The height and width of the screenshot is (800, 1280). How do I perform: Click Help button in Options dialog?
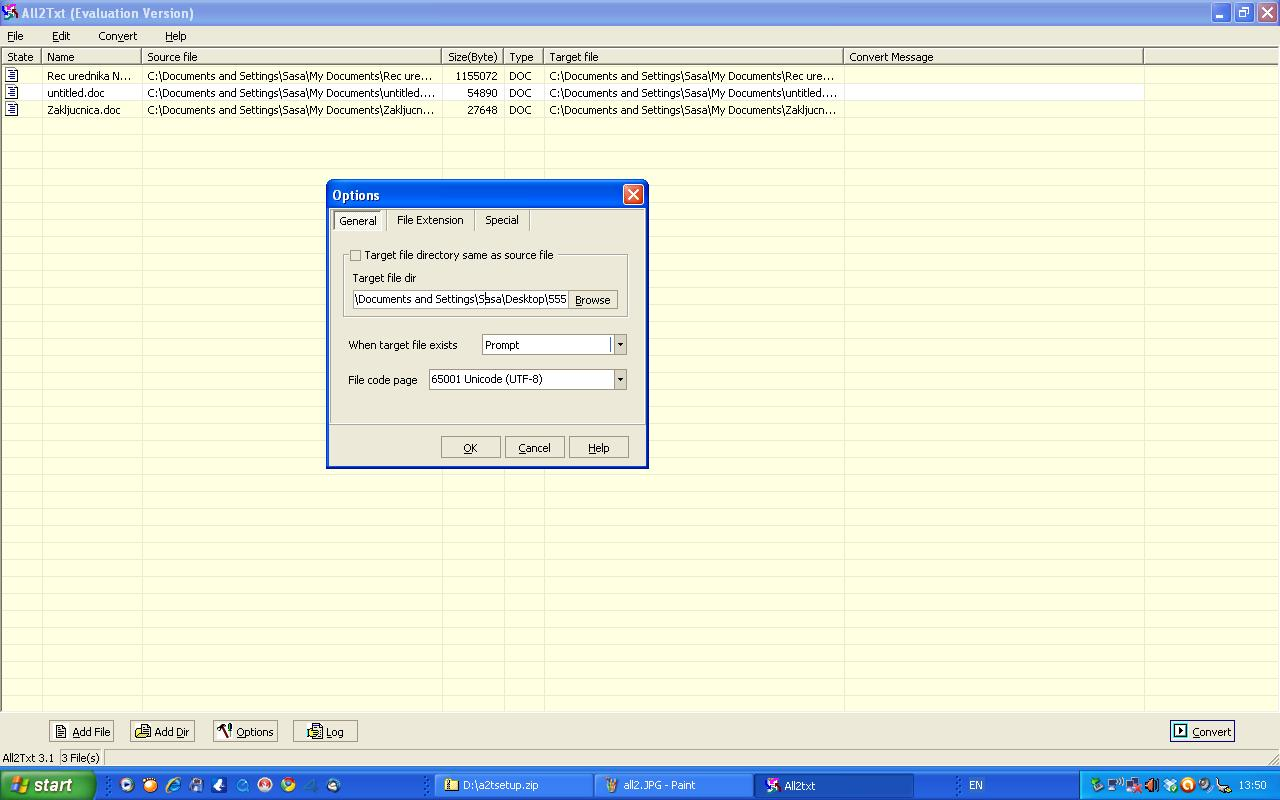pyautogui.click(x=598, y=448)
